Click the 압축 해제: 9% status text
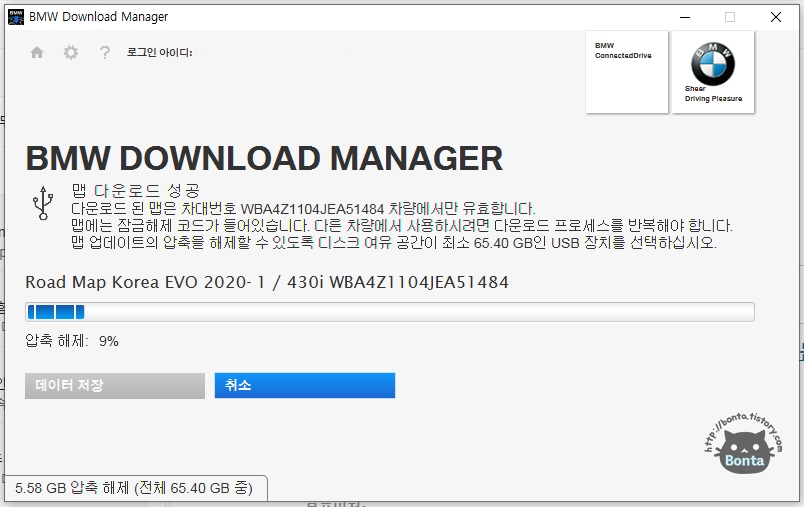 click(x=72, y=341)
